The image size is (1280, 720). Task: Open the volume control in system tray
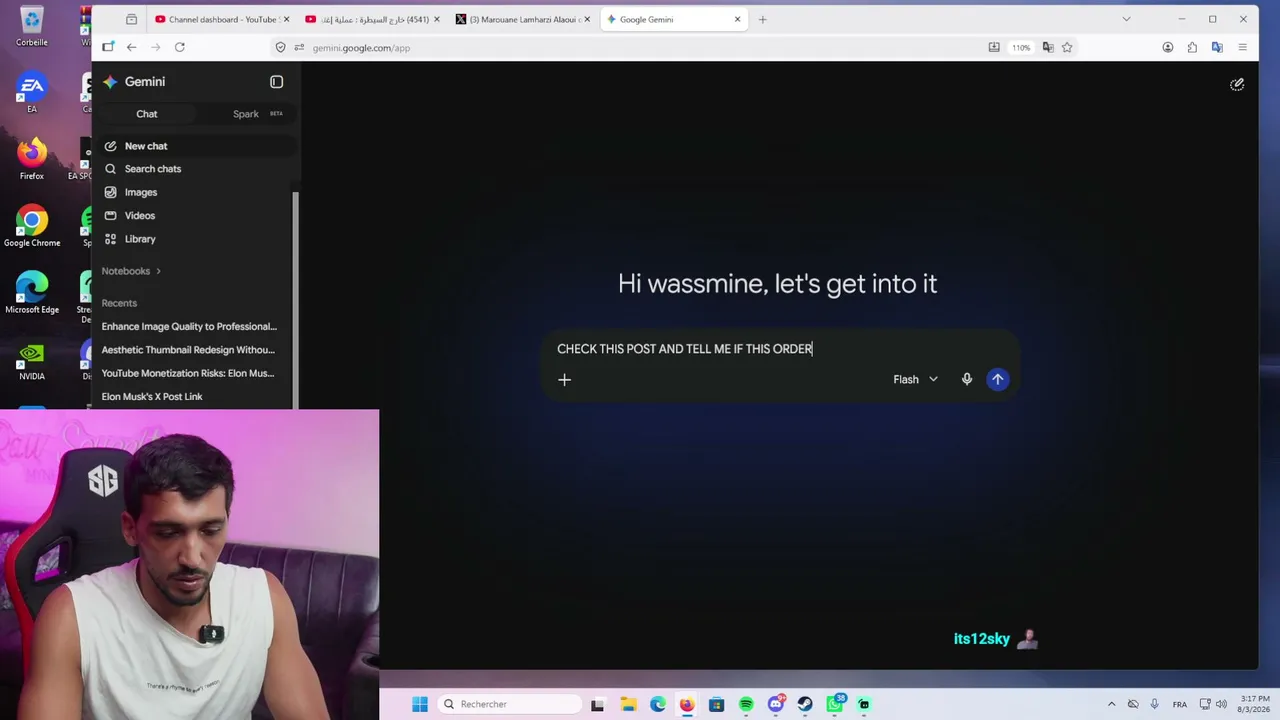tap(1221, 704)
